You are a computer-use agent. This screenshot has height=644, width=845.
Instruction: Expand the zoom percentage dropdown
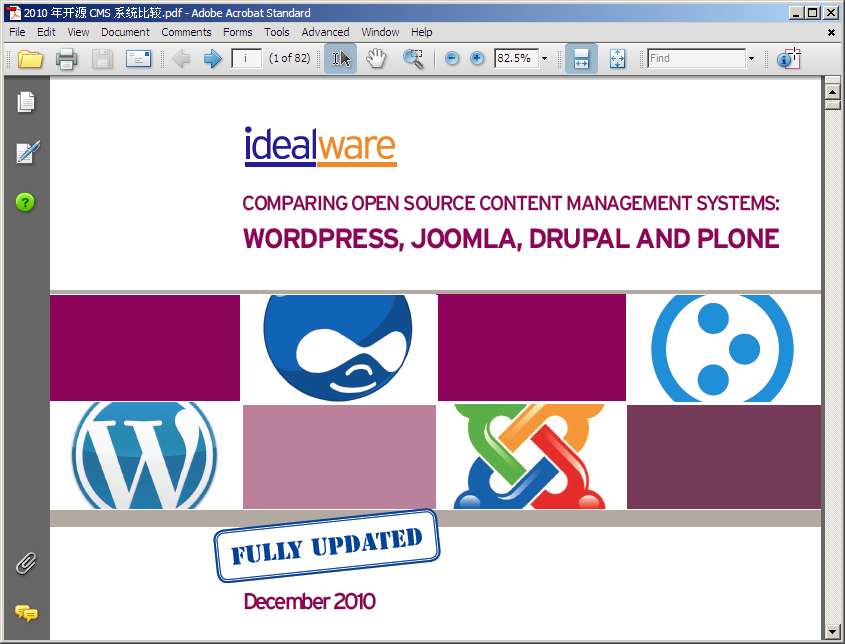click(545, 59)
